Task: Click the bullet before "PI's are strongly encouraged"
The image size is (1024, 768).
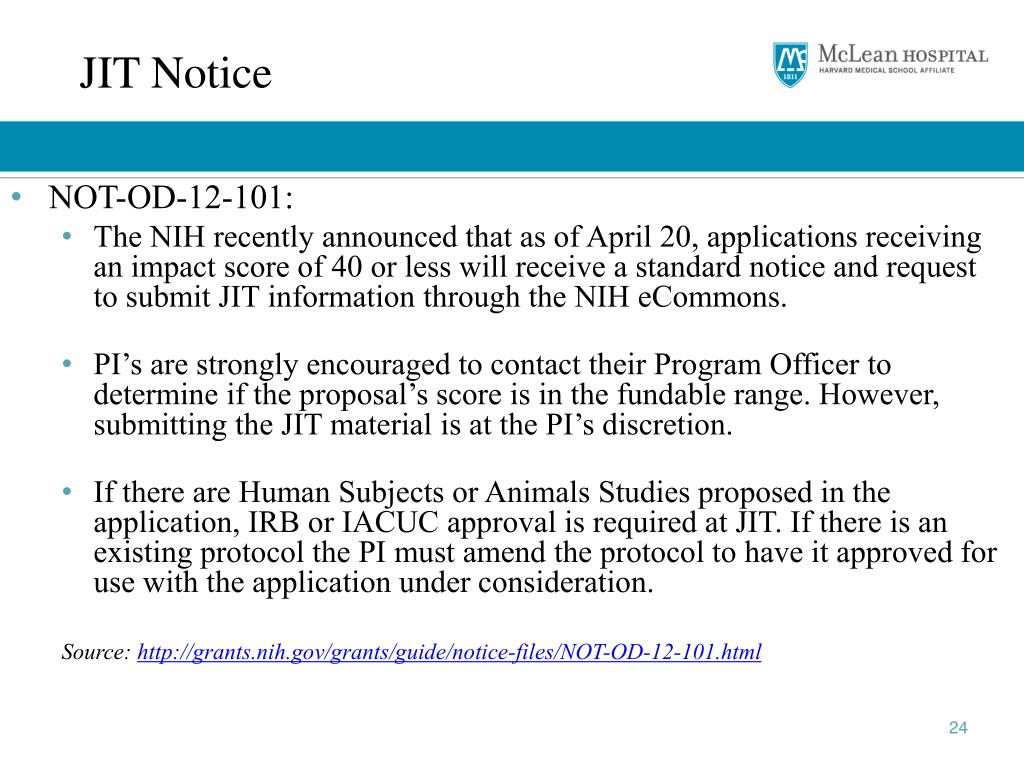Action: coord(67,365)
